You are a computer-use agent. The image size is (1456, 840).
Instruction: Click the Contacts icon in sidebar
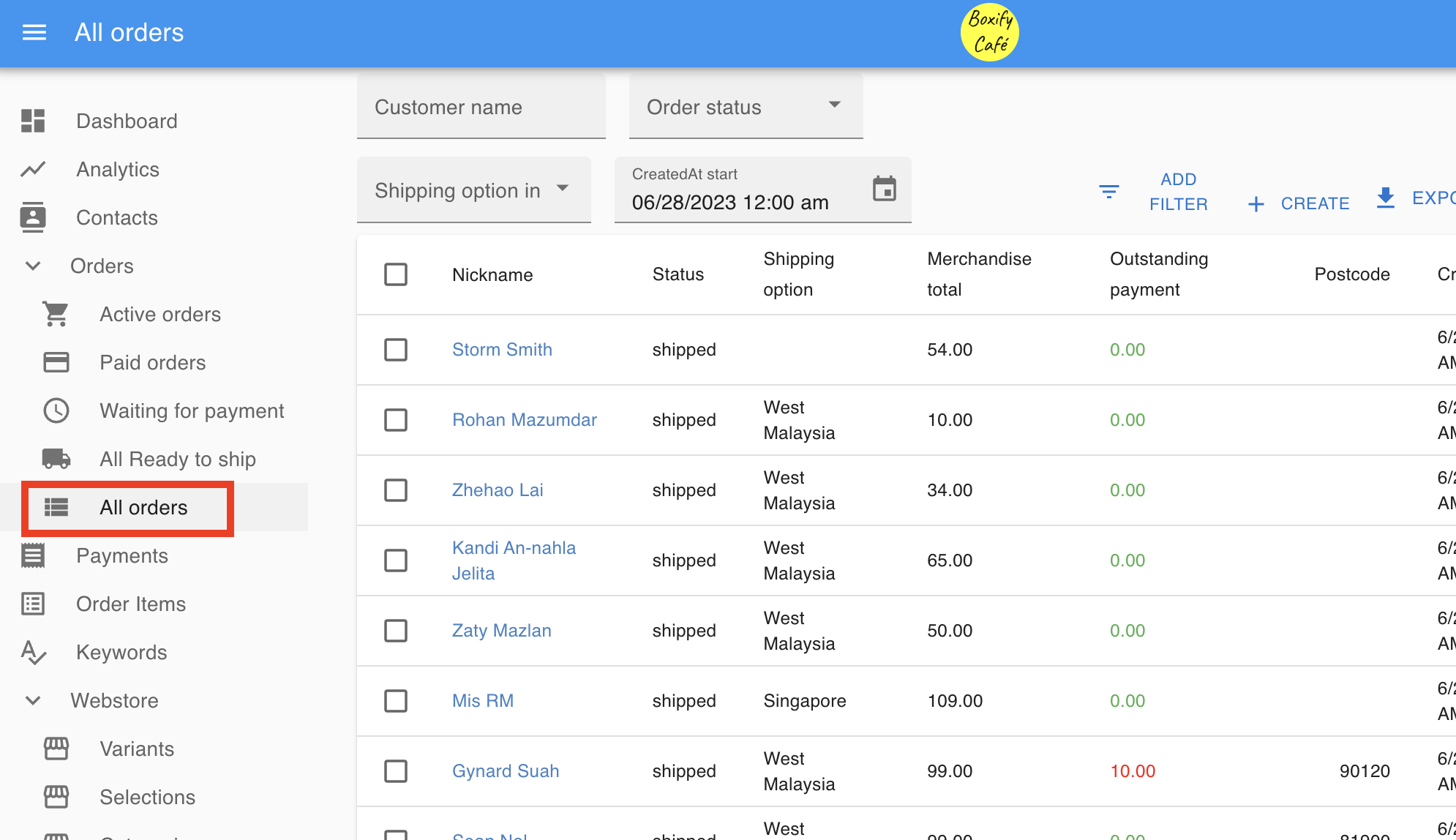point(33,217)
